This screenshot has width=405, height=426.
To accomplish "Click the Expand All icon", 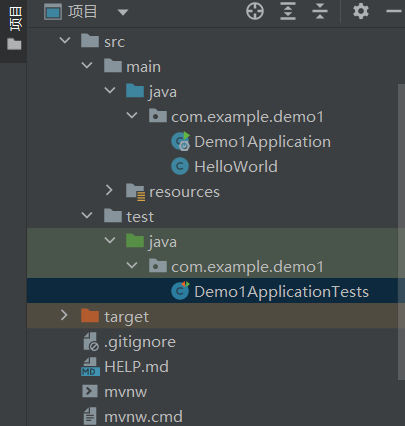I will tap(288, 11).
